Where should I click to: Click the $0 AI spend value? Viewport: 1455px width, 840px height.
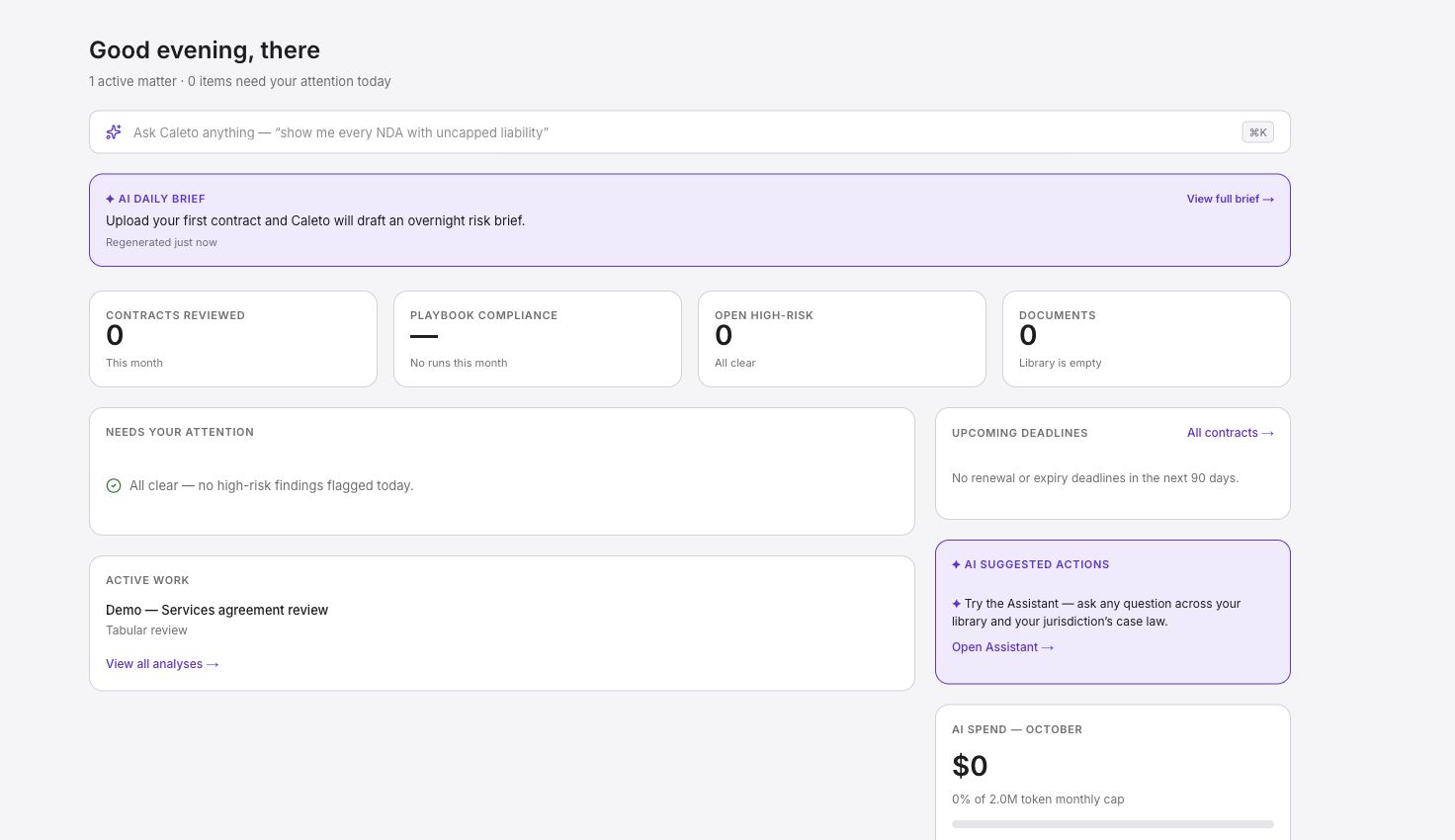(970, 766)
